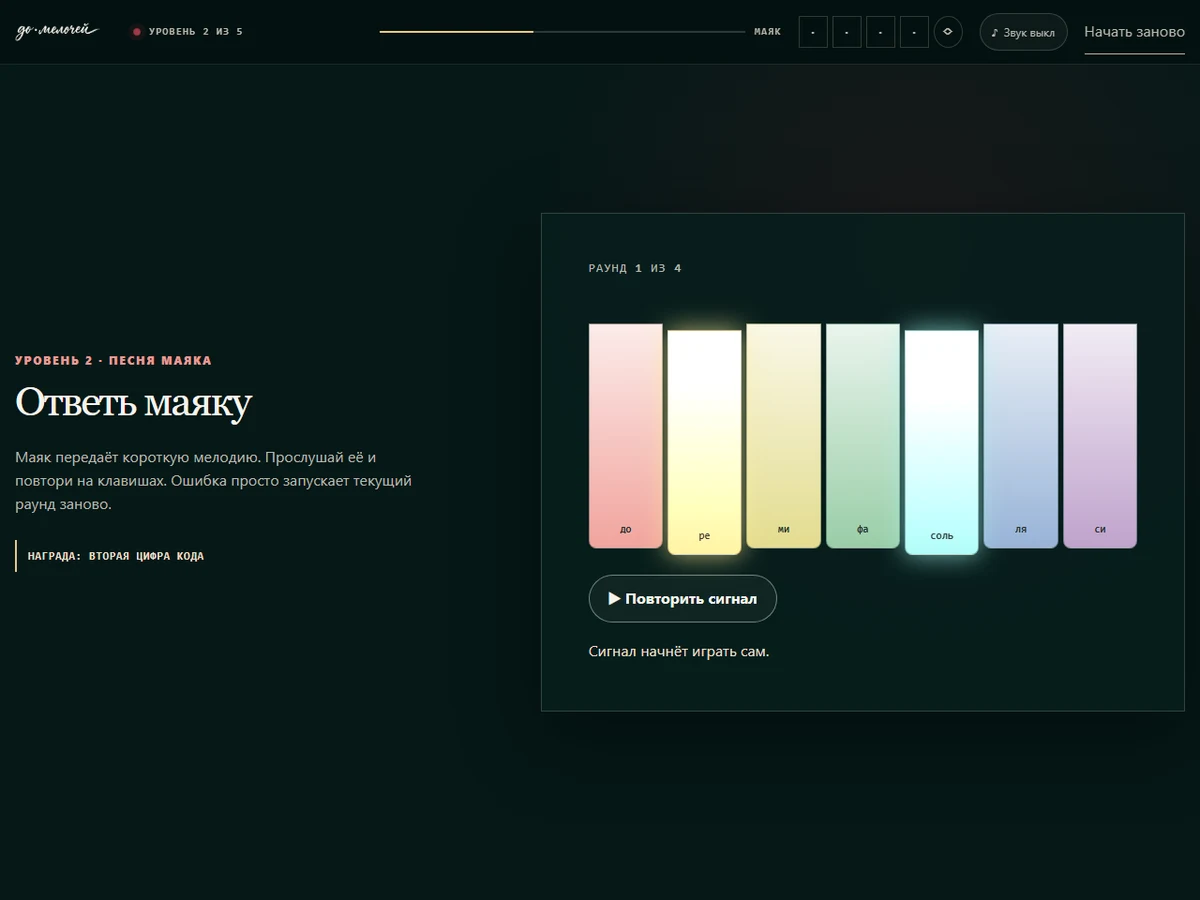Click the second code digit slot
Screen dimensions: 1200x900
point(847,32)
